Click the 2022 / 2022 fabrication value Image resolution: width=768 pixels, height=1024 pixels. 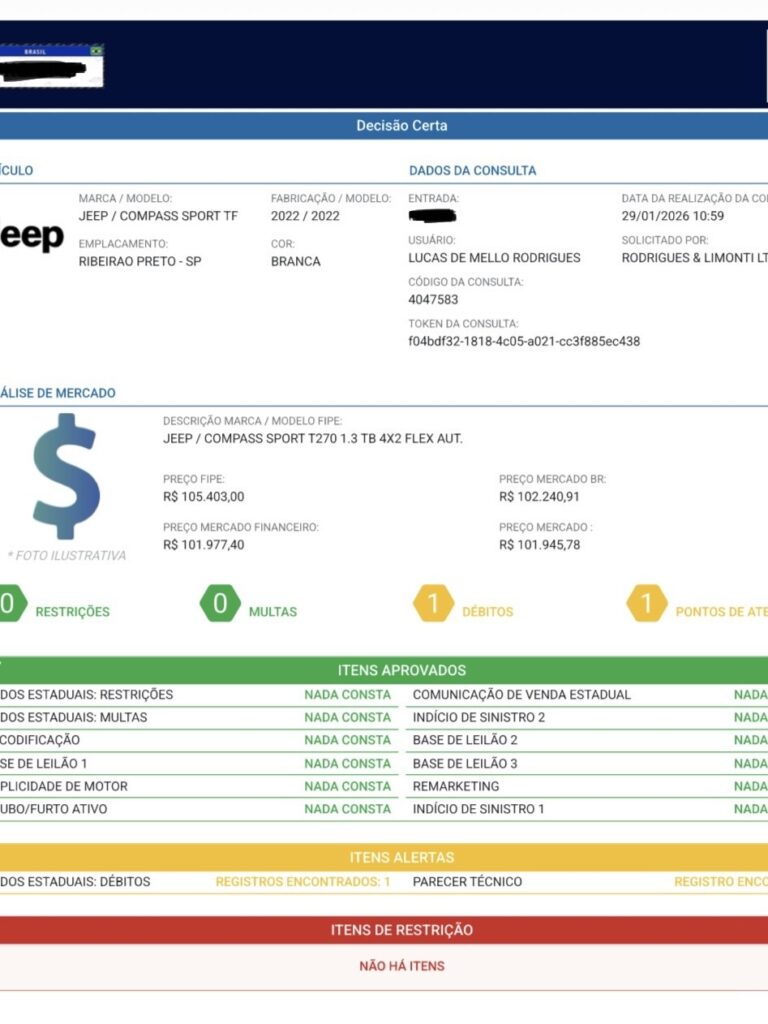(x=305, y=216)
